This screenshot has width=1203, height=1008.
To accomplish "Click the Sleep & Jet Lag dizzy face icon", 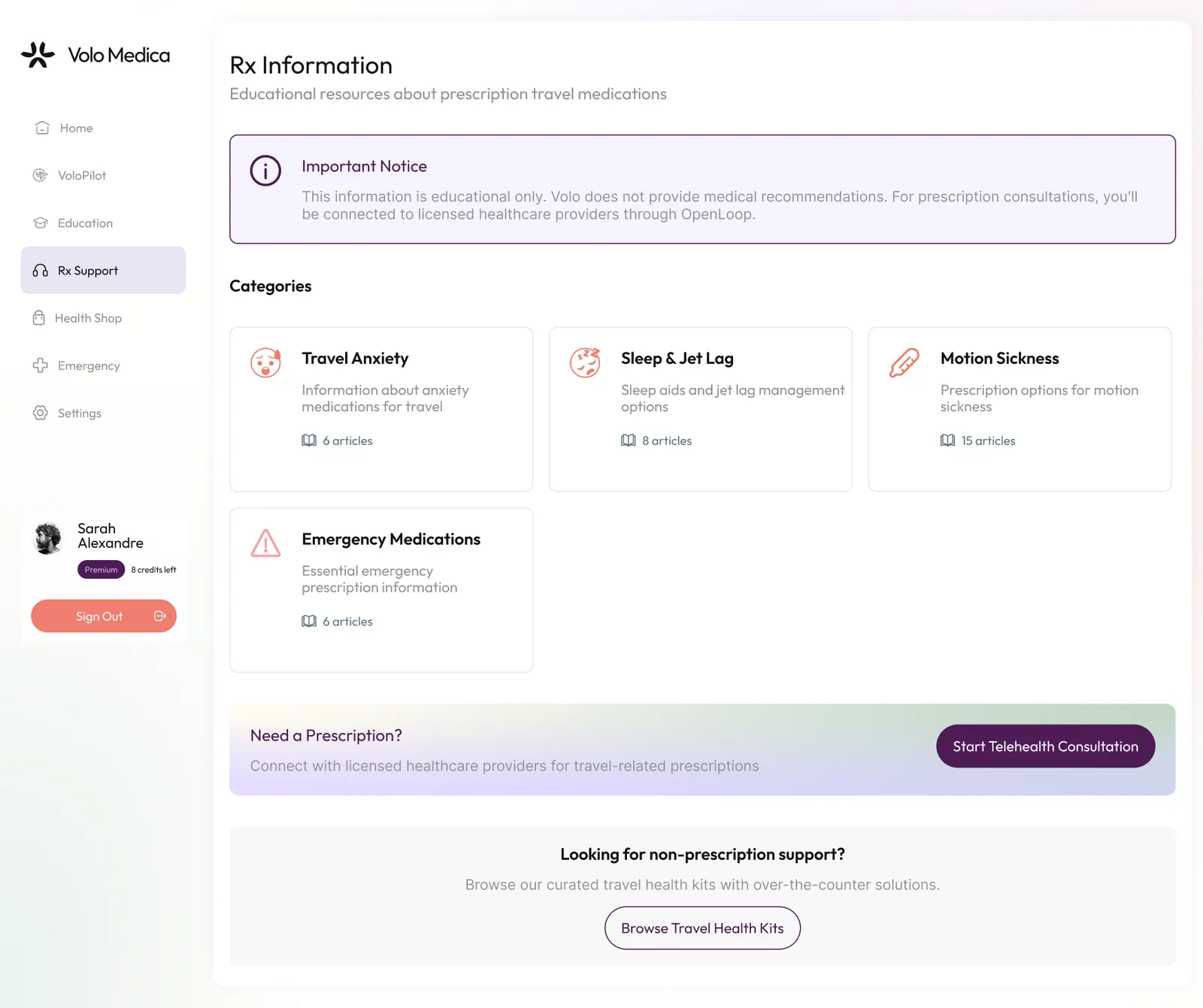I will click(585, 362).
